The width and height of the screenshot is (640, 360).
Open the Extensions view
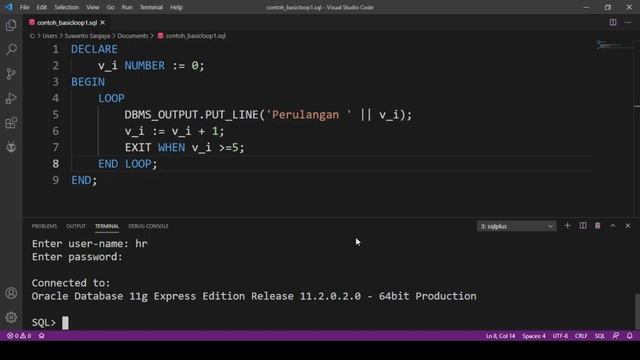[x=11, y=123]
